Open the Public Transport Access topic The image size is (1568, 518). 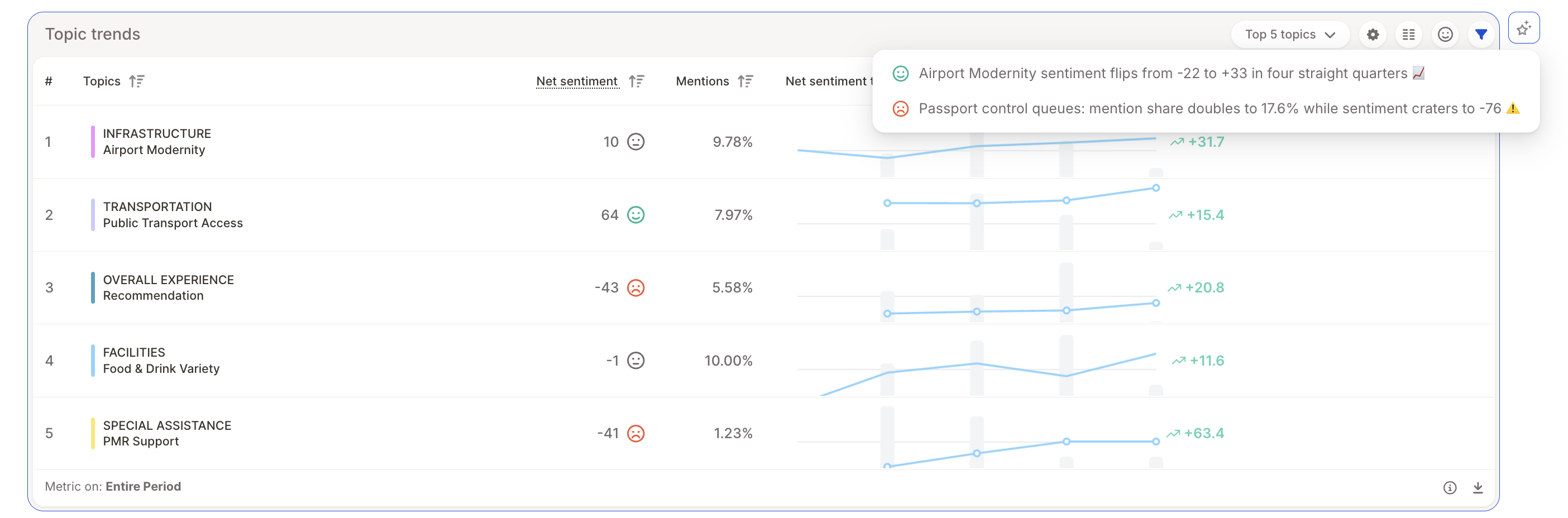pyautogui.click(x=172, y=223)
